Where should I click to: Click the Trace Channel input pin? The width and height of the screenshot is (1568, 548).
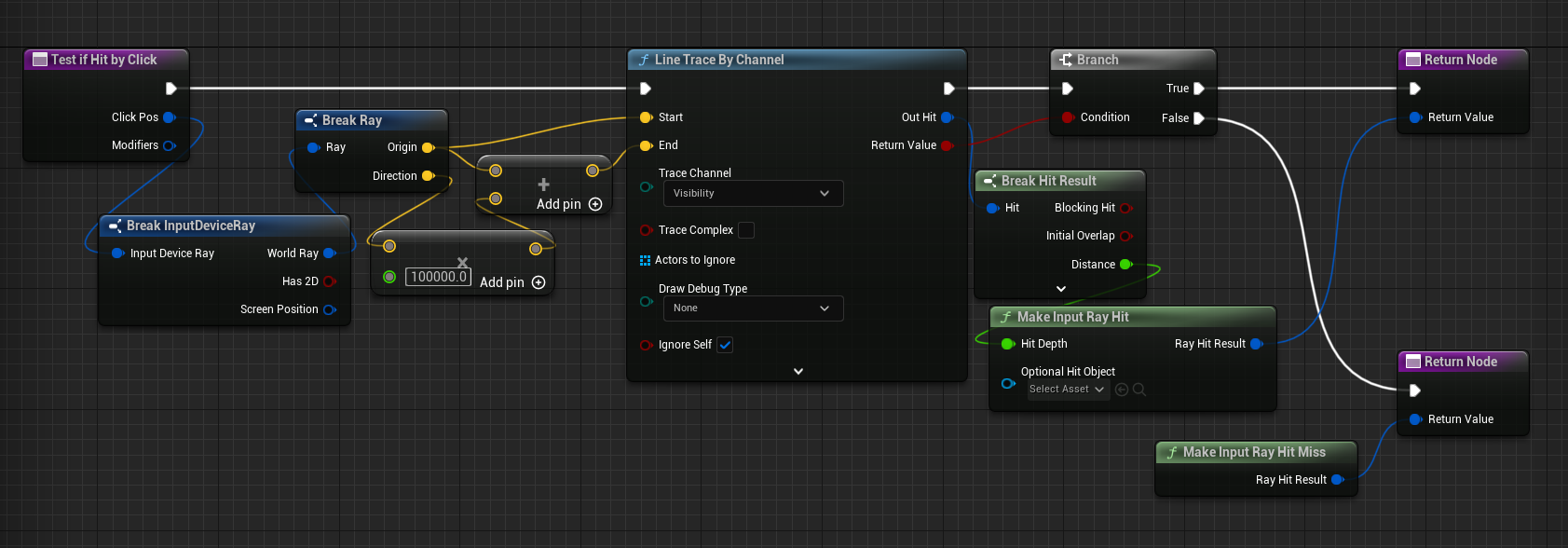[646, 187]
